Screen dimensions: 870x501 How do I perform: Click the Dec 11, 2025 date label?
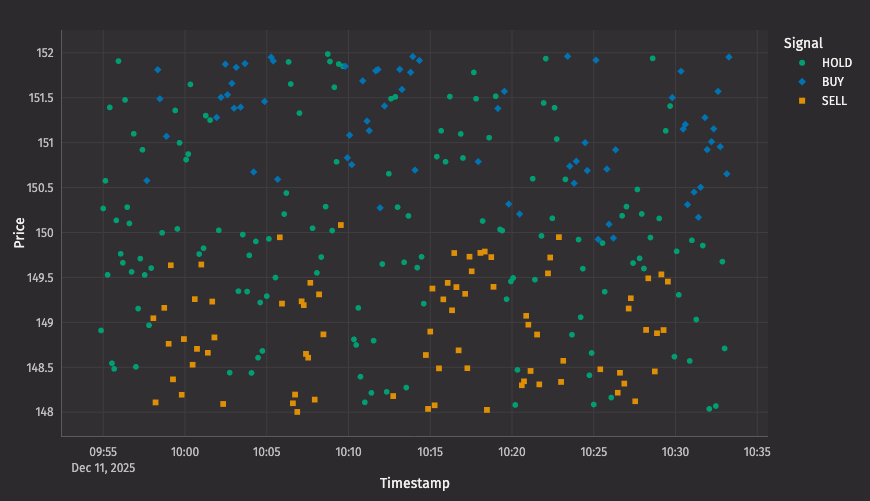pos(103,467)
